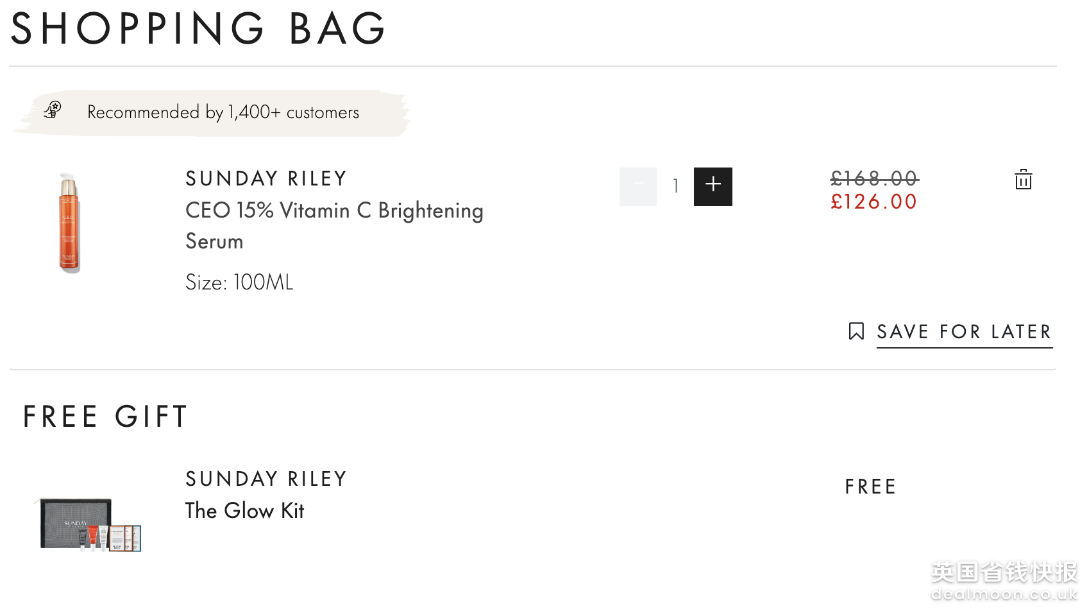Screen dimensions: 1080x611
Task: Click the red £126.00 sale price
Action: pyautogui.click(x=874, y=202)
